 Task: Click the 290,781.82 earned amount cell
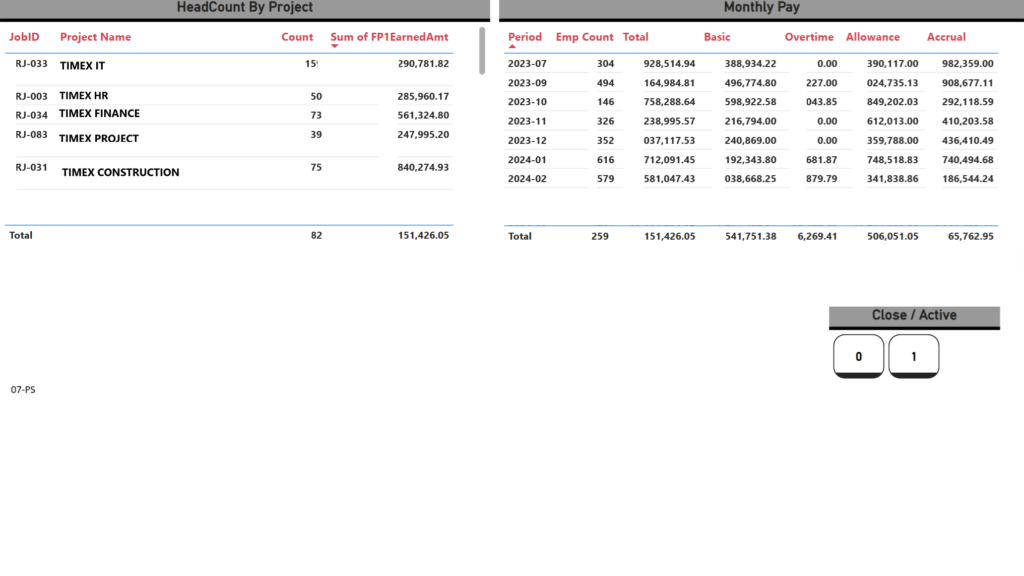[423, 64]
